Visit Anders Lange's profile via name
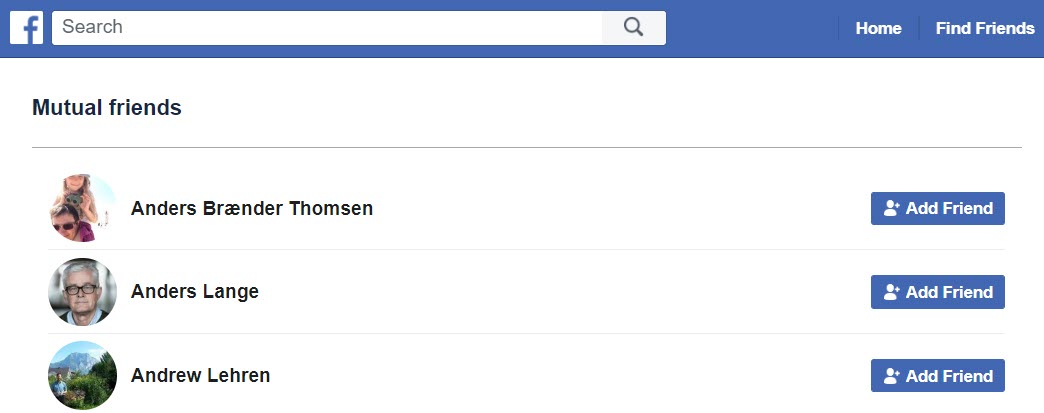1044x413 pixels. point(194,292)
